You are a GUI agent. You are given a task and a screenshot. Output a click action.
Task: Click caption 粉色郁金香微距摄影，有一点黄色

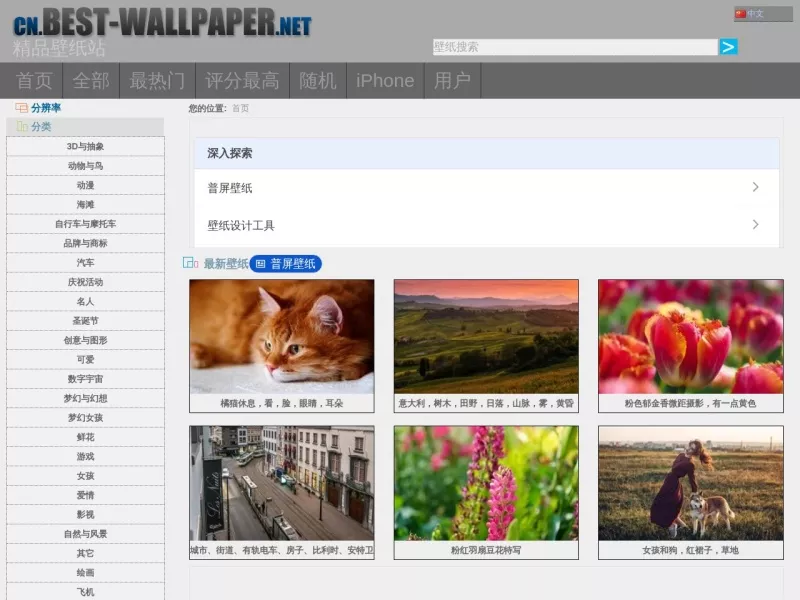[690, 403]
